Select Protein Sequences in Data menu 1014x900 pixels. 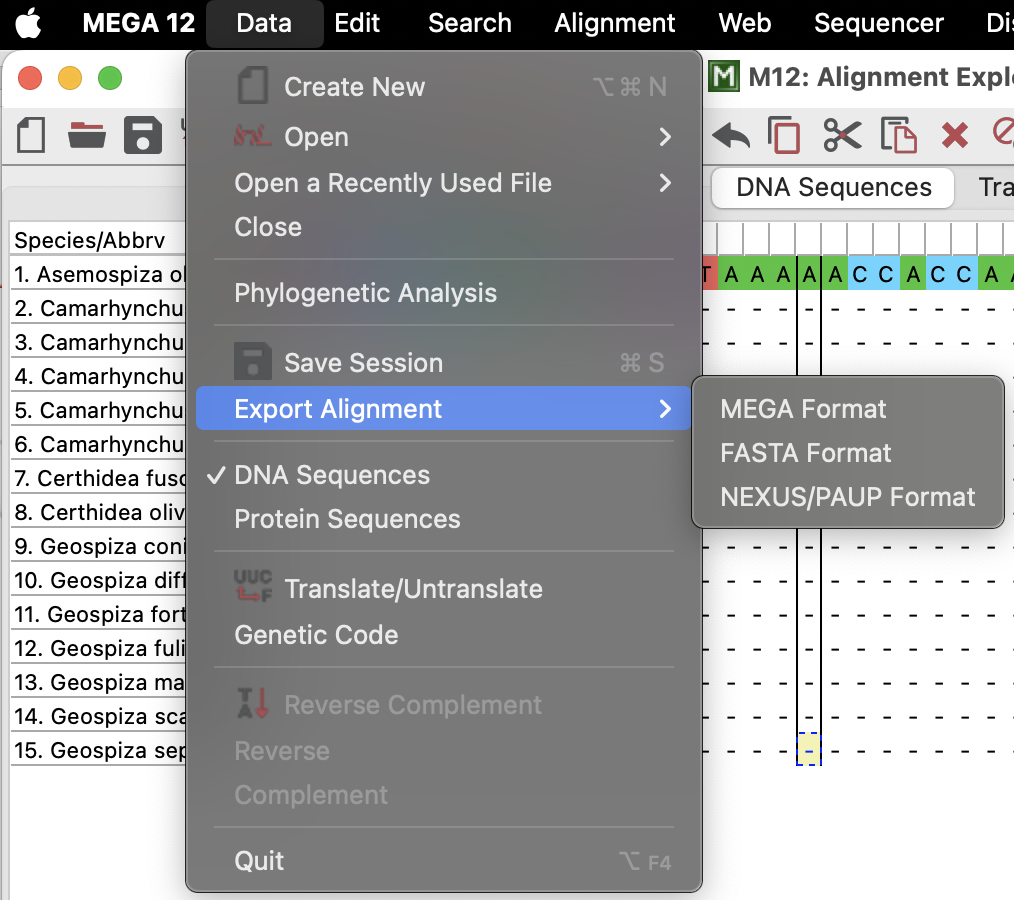[347, 519]
